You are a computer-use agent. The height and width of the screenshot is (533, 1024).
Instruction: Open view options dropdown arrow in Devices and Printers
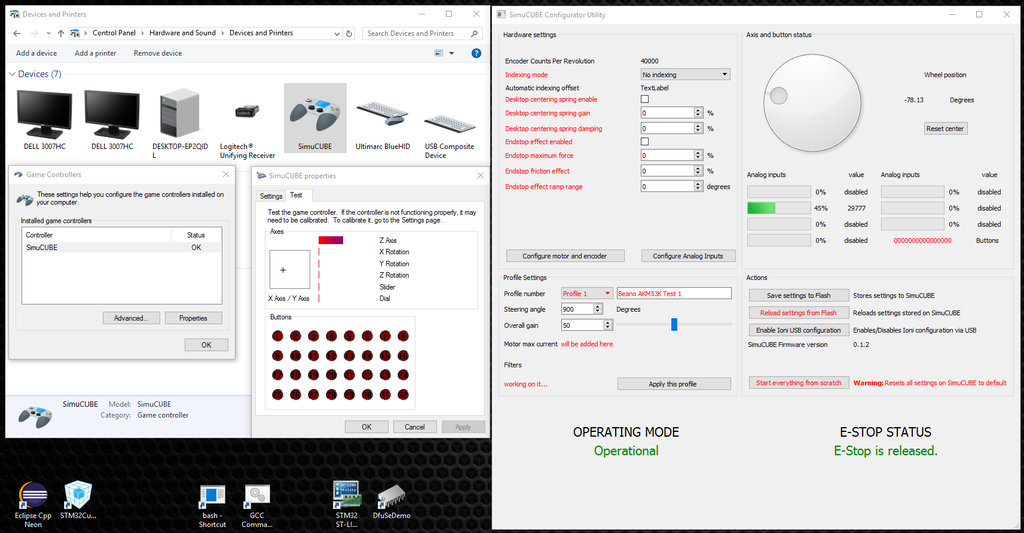[451, 54]
